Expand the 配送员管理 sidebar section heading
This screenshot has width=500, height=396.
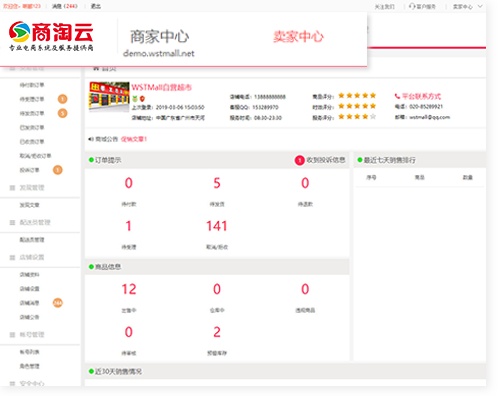35,222
